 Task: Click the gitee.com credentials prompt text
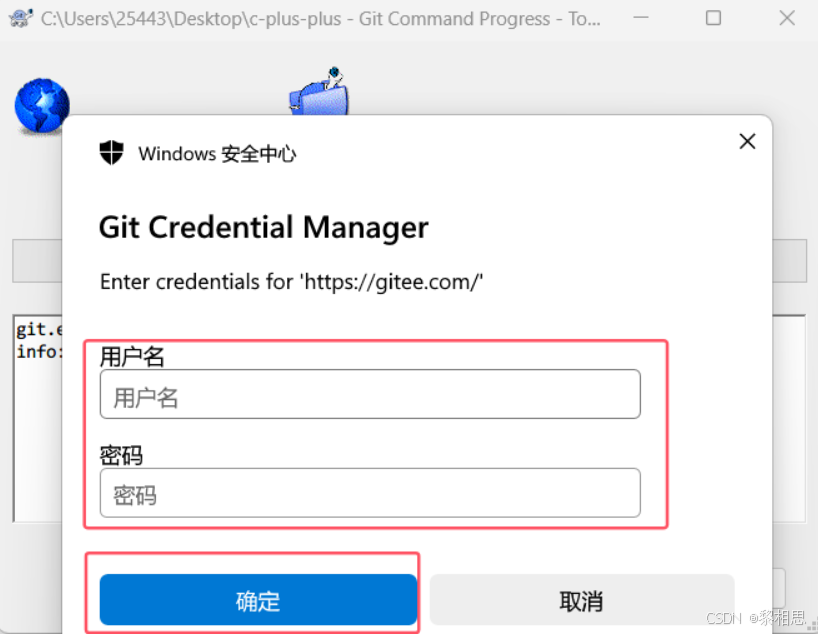pos(291,282)
